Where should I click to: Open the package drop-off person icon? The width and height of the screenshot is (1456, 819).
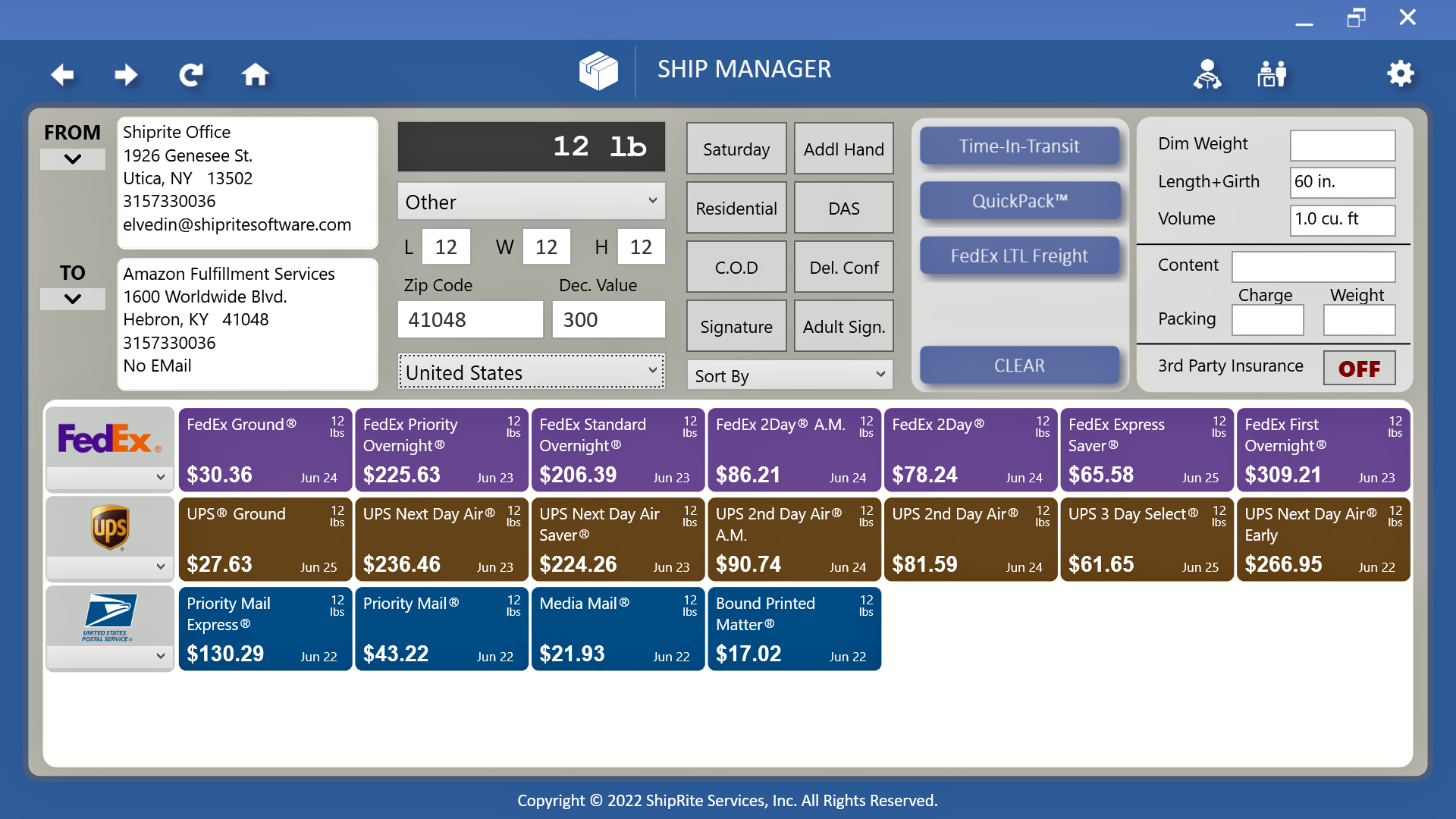pos(1207,74)
